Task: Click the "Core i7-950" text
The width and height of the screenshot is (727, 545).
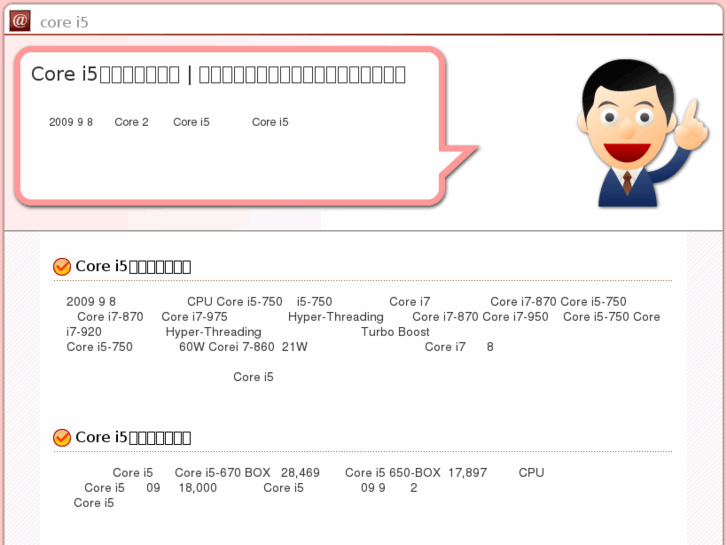Action: [515, 317]
